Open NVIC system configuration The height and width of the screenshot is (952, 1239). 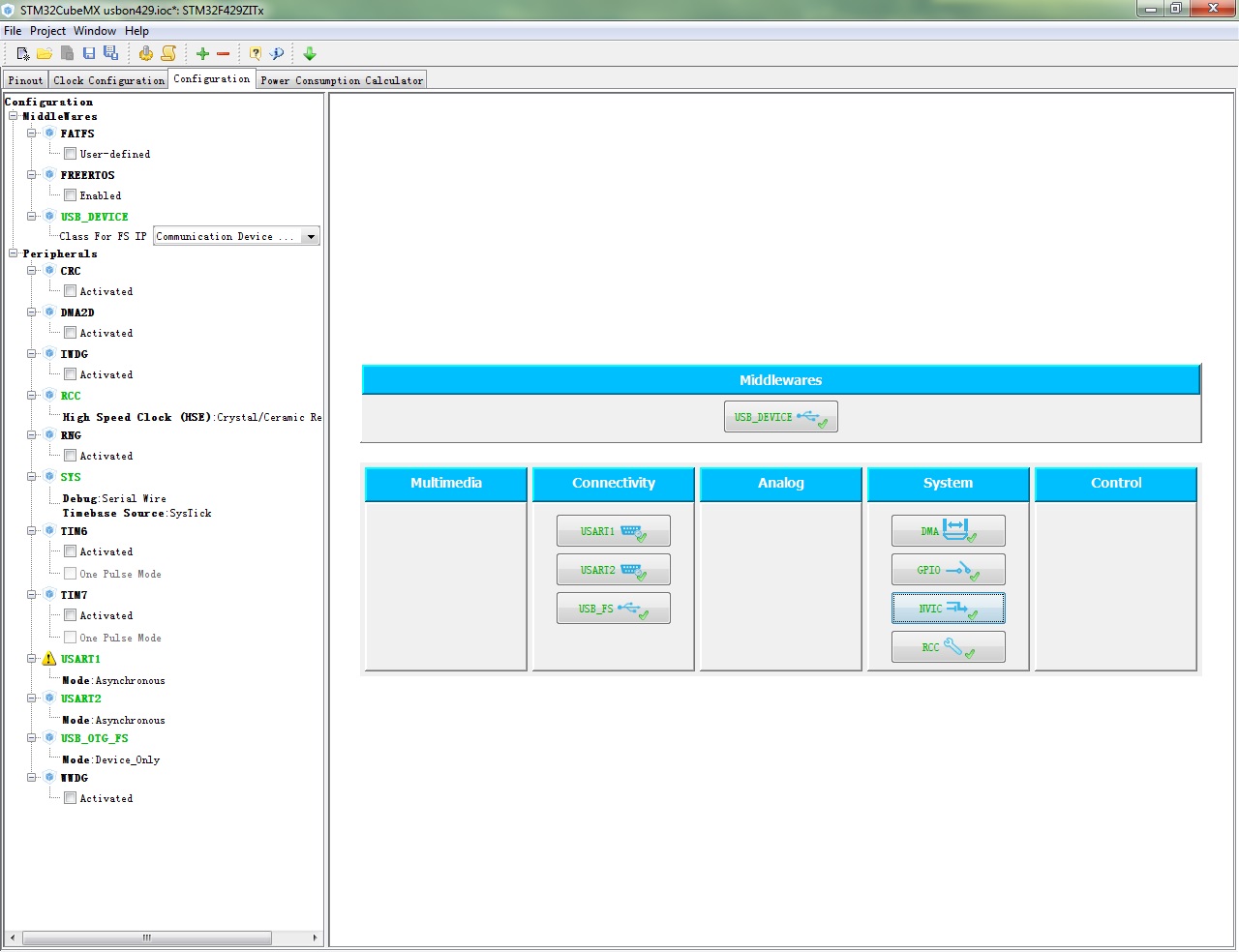[948, 609]
